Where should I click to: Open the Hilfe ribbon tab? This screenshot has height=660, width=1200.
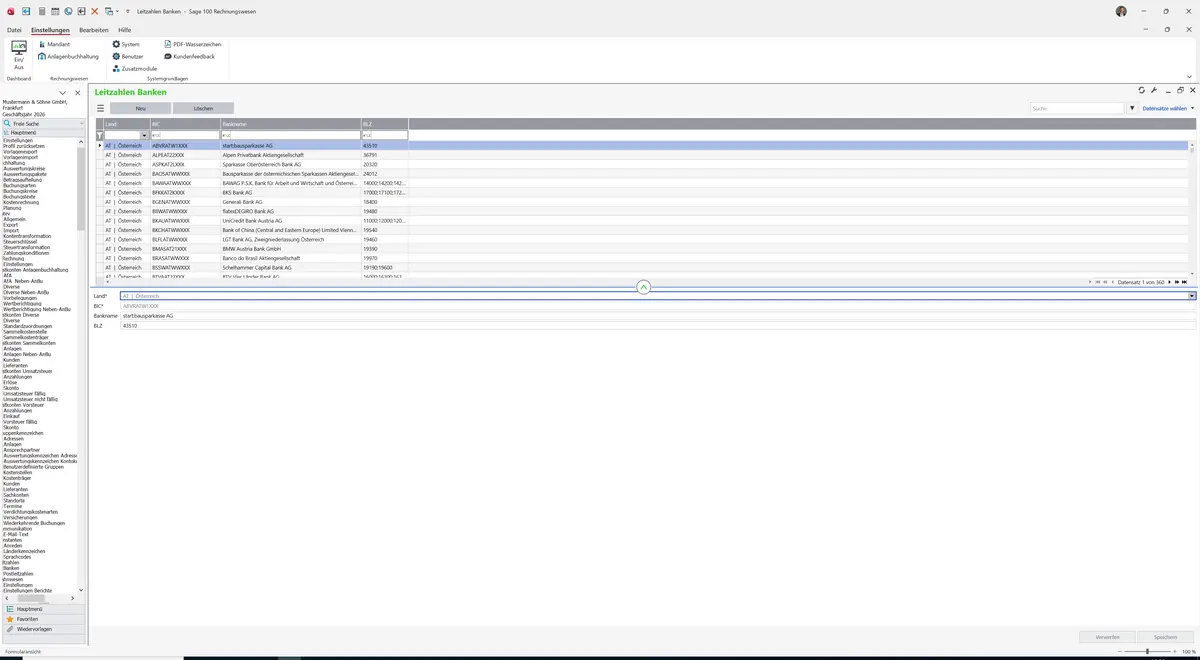pos(125,30)
